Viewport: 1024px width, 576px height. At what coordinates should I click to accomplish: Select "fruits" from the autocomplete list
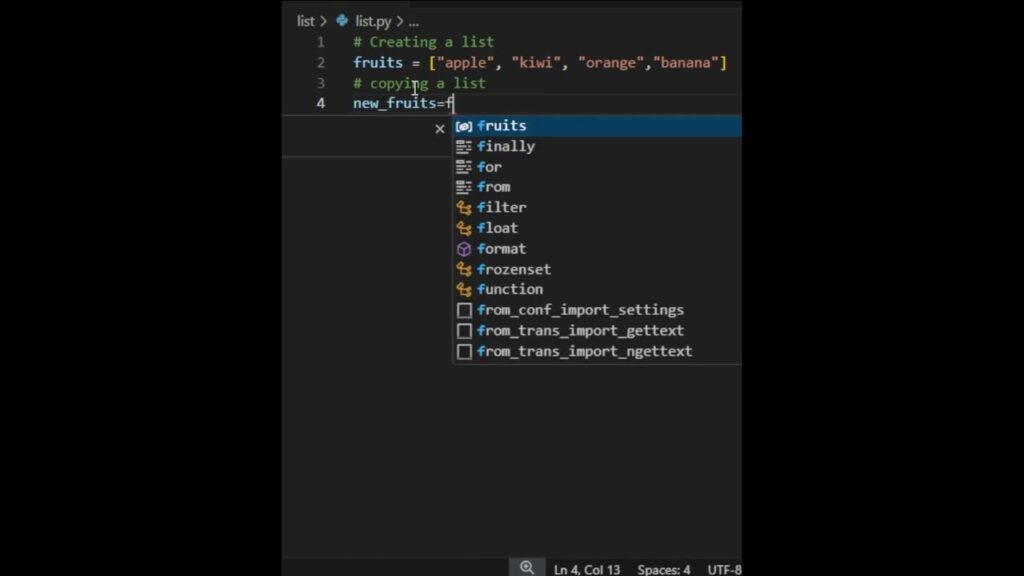[501, 125]
